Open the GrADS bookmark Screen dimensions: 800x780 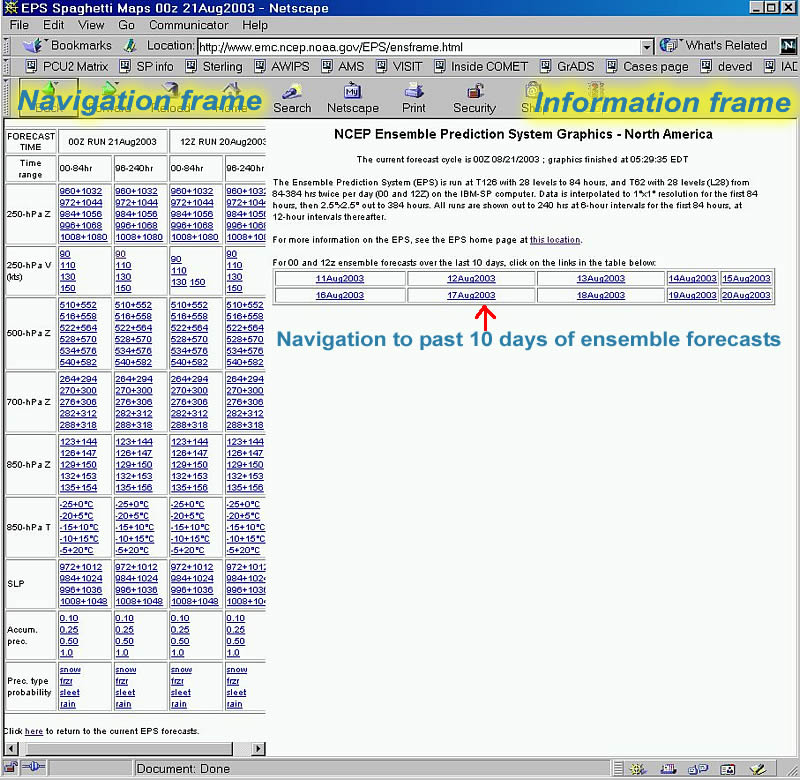pyautogui.click(x=567, y=67)
